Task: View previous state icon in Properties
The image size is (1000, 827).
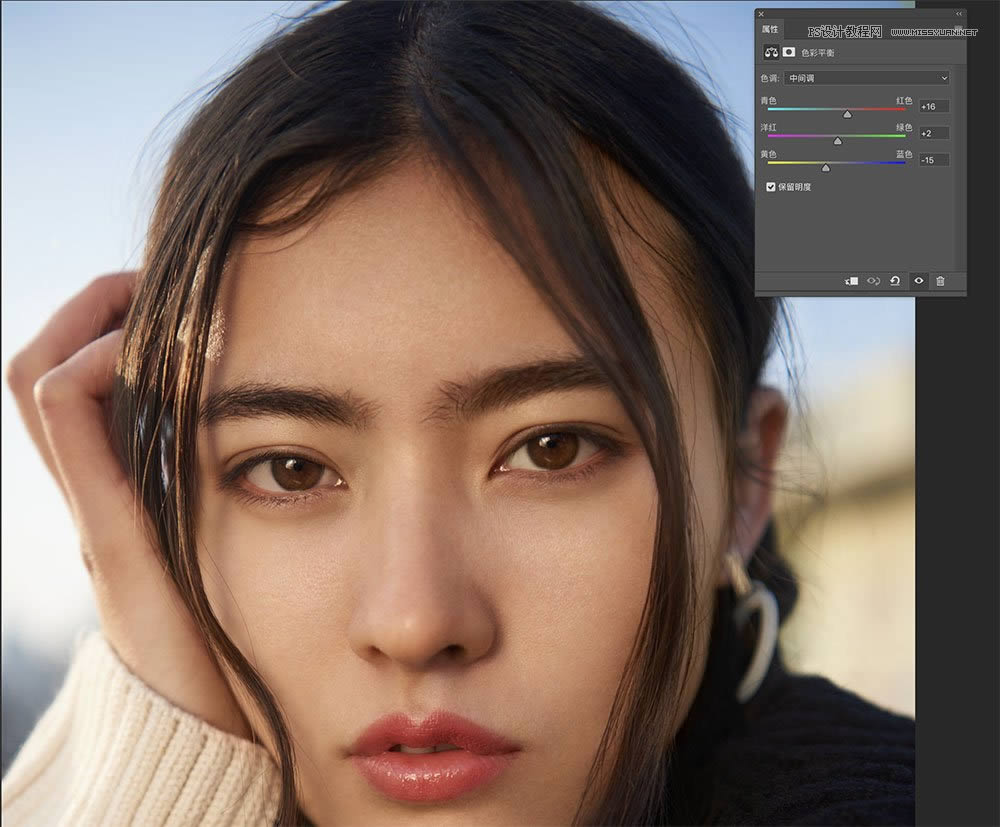Action: point(873,281)
